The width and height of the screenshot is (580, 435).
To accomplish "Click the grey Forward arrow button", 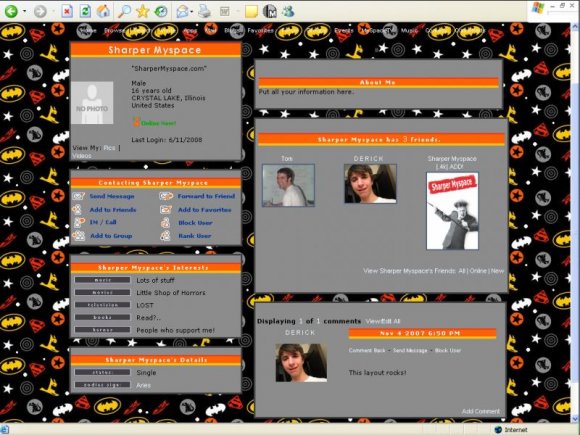I will (x=40, y=11).
